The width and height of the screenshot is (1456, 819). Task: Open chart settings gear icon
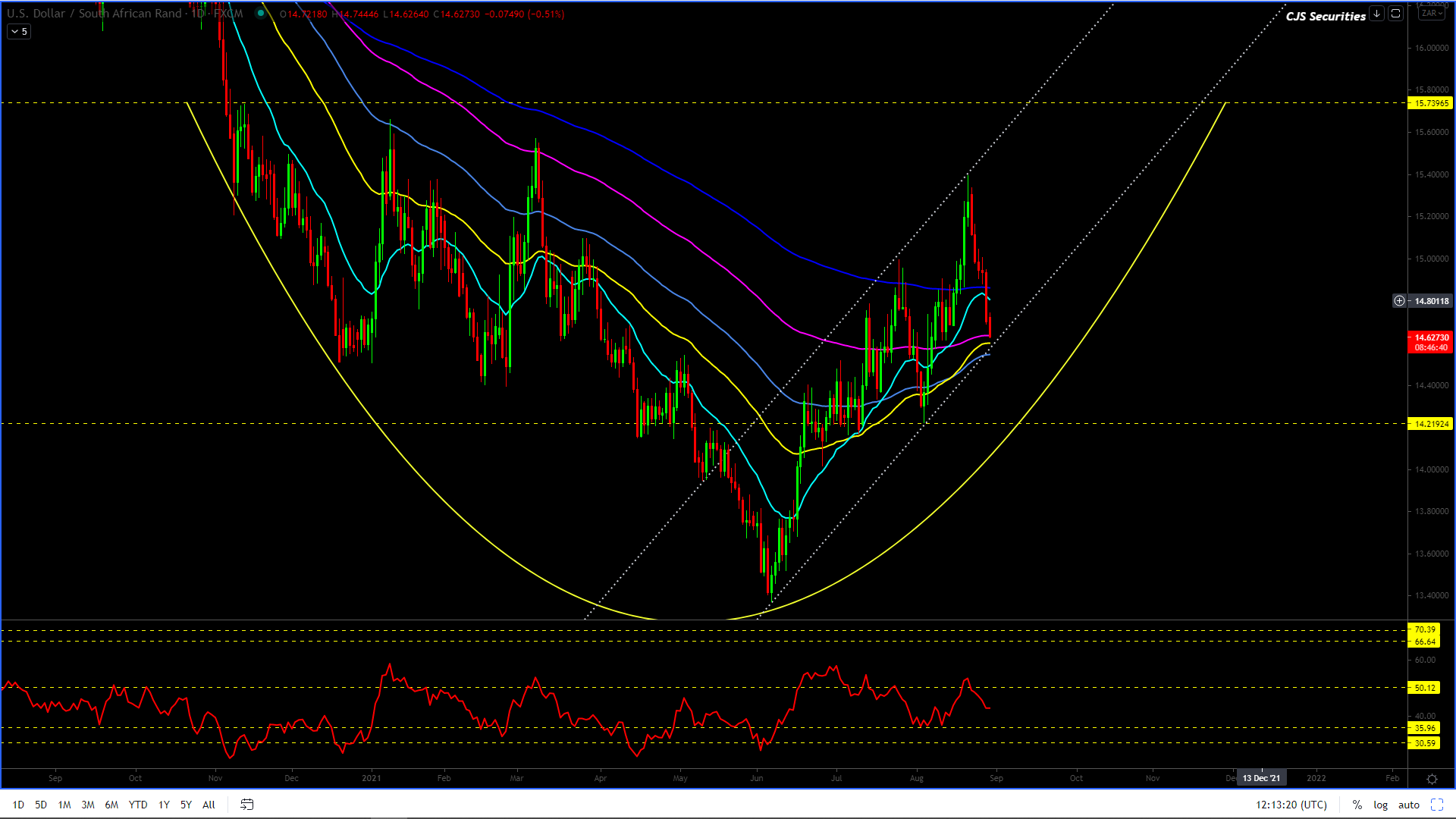pyautogui.click(x=1432, y=779)
